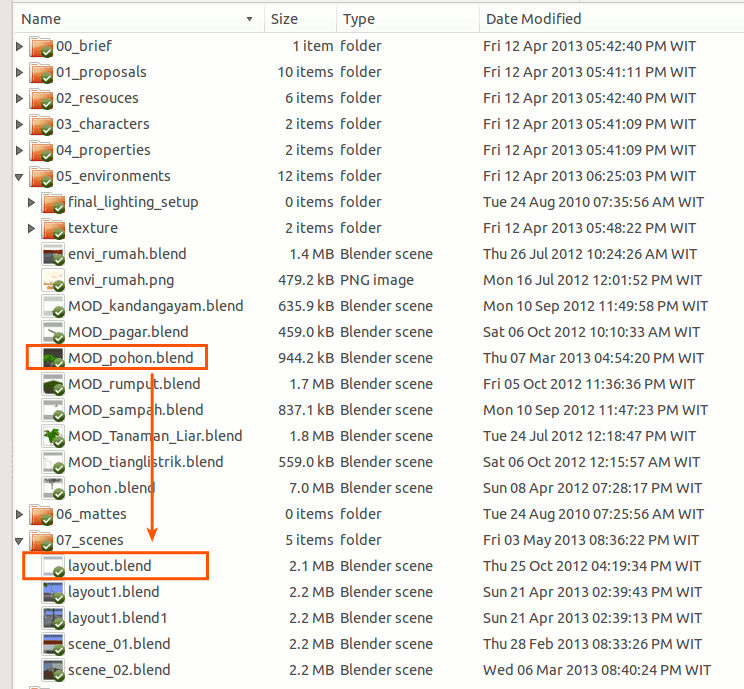The image size is (744, 689).
Task: Click the 944.2 kB size cell
Action: click(x=306, y=358)
